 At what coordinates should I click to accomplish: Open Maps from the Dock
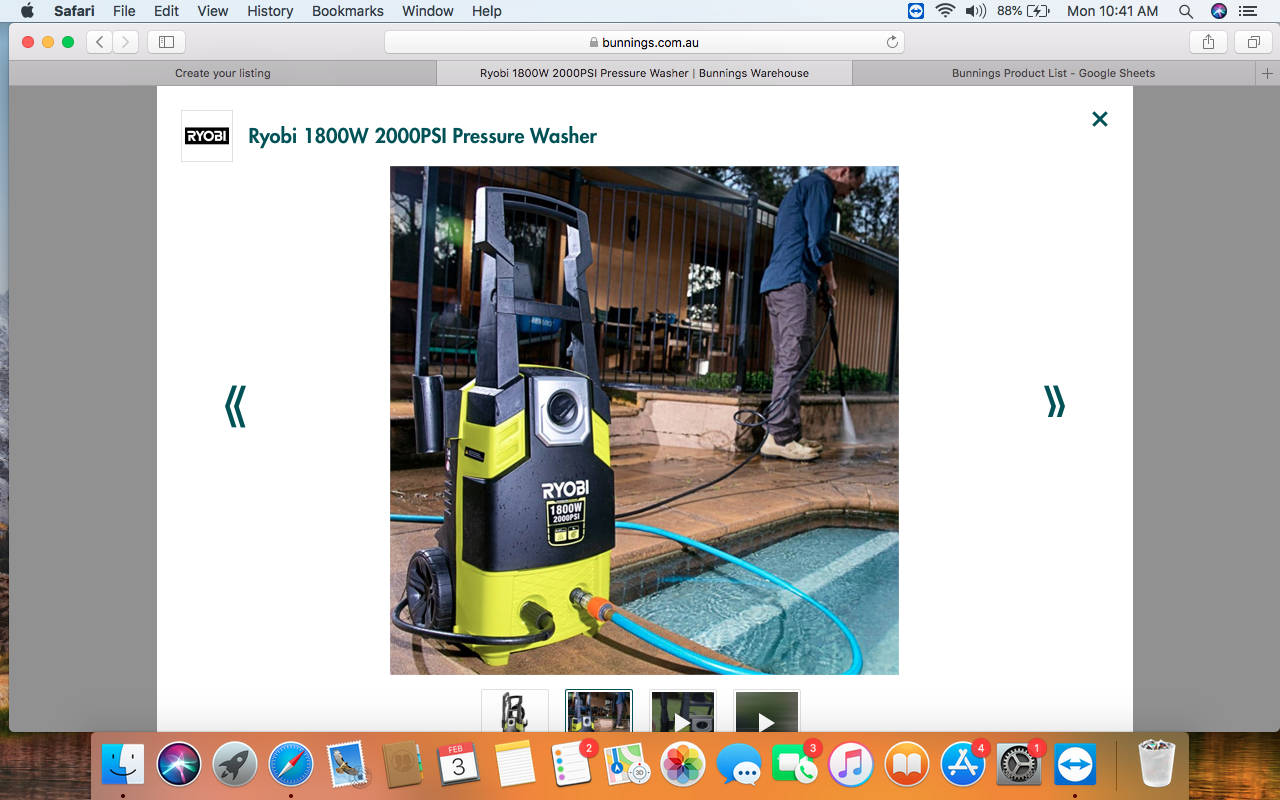point(627,766)
